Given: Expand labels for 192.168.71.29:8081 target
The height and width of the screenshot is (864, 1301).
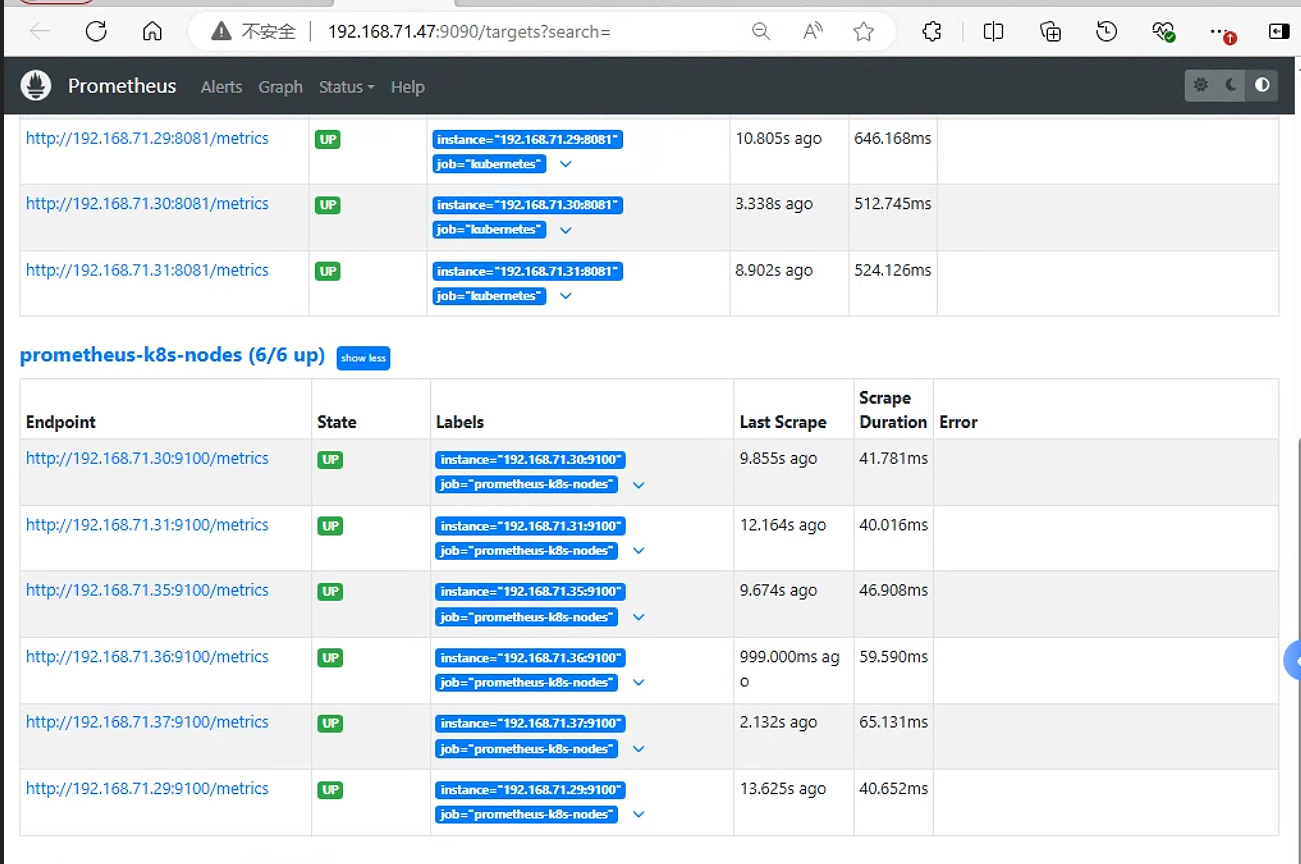Looking at the screenshot, I should point(565,164).
